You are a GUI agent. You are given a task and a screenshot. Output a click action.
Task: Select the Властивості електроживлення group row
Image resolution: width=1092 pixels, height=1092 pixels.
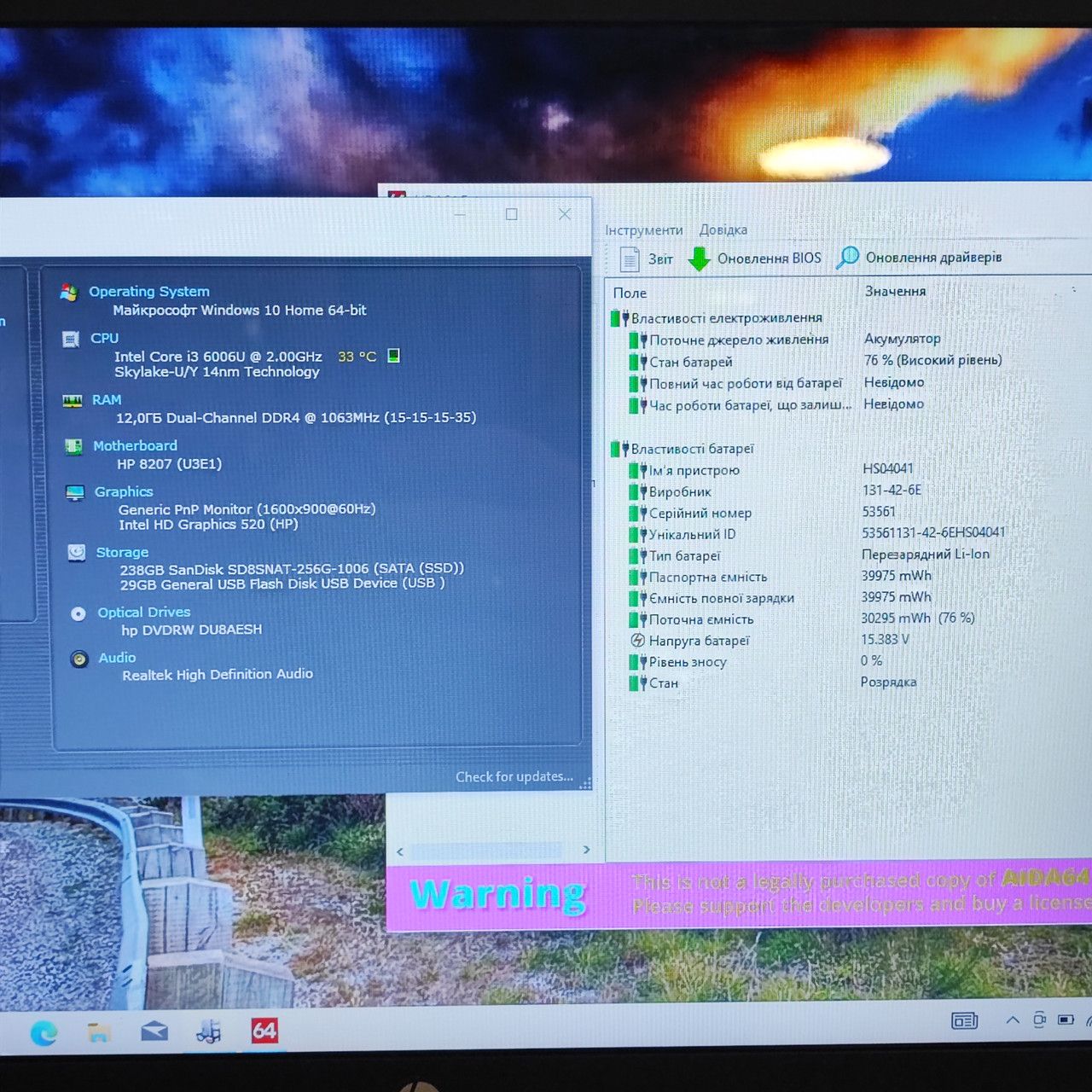[717, 318]
